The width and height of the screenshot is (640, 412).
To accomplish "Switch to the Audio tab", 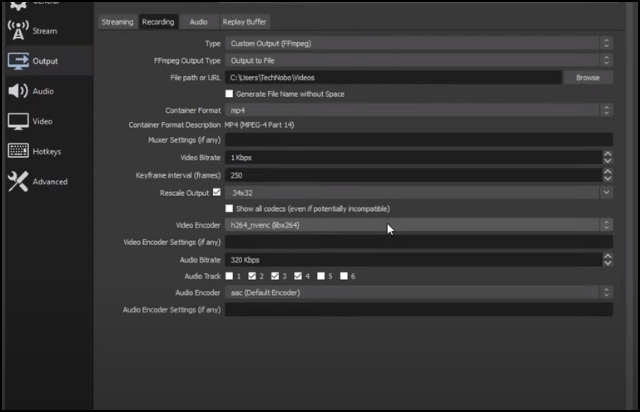I will click(198, 22).
